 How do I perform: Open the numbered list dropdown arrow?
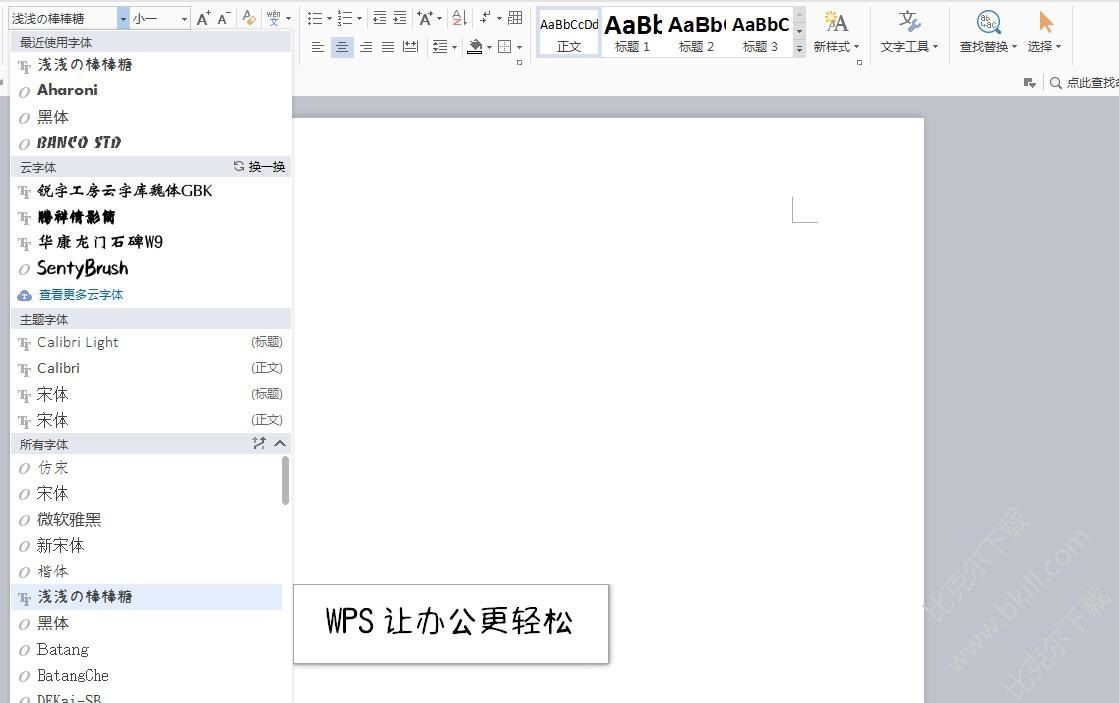click(359, 19)
